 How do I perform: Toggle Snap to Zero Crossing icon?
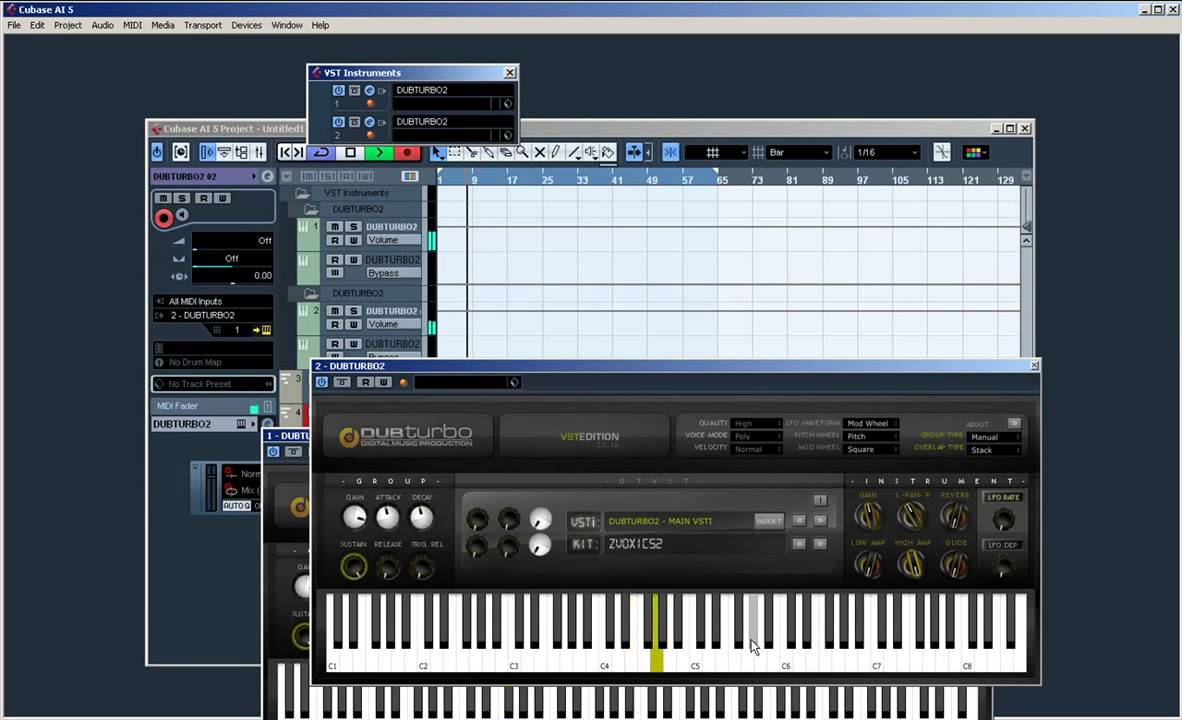pos(942,152)
